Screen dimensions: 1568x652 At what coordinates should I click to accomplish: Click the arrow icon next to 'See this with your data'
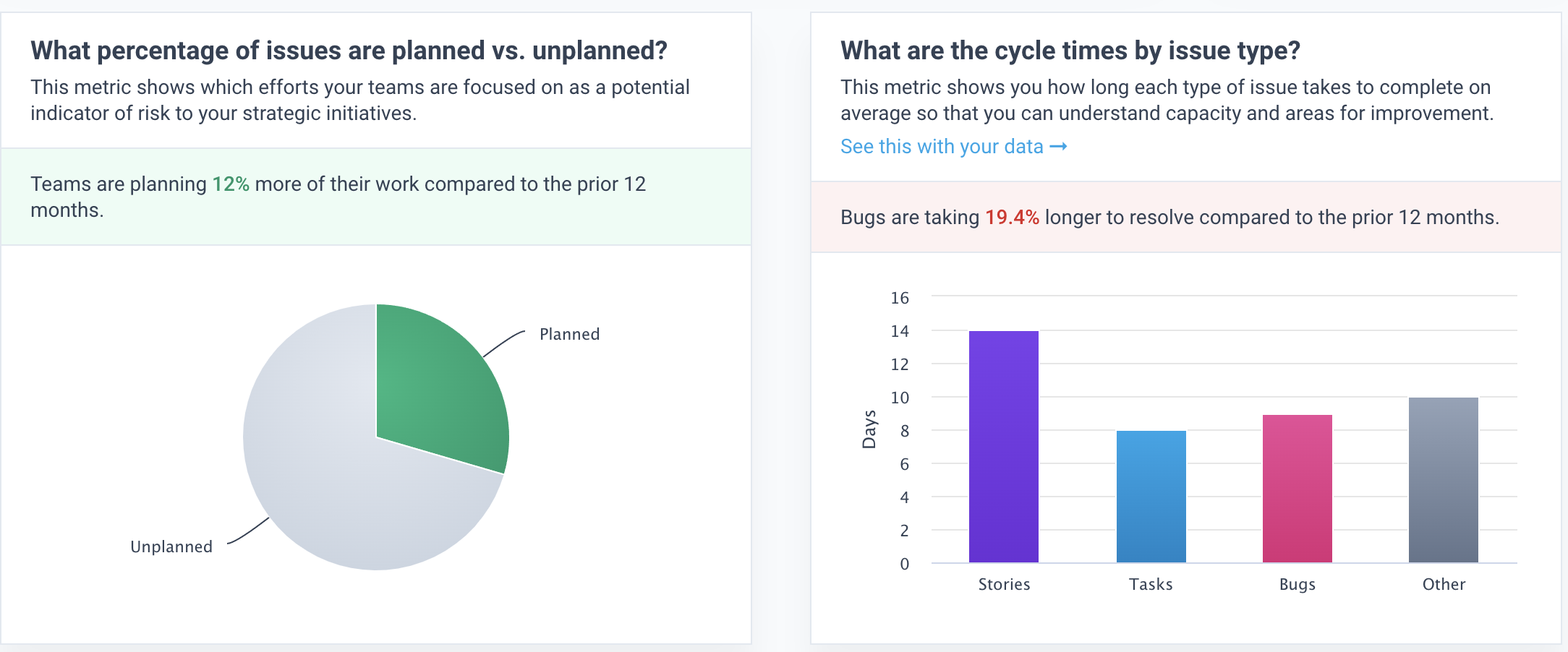[1059, 146]
